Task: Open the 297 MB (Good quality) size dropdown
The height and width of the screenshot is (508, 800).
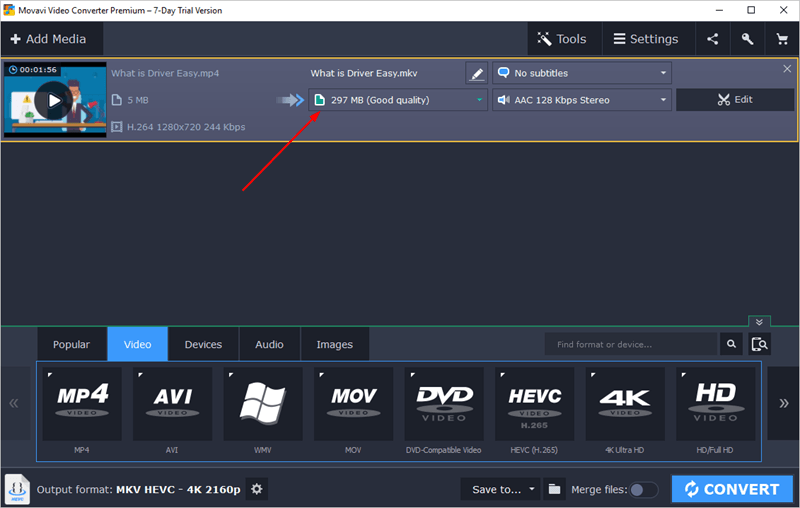Action: pyautogui.click(x=398, y=100)
